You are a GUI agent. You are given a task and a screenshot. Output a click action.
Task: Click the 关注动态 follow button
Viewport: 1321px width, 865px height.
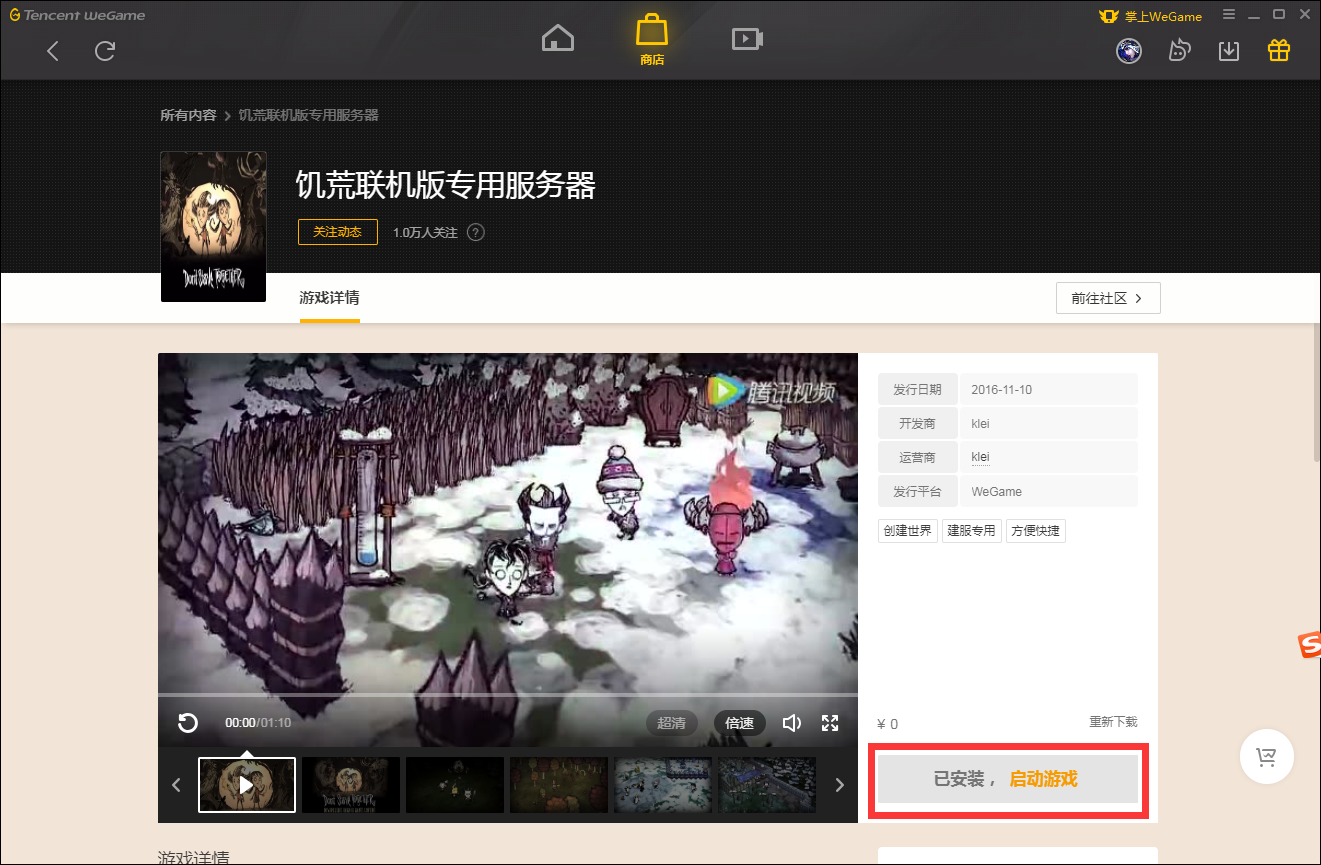pyautogui.click(x=337, y=232)
